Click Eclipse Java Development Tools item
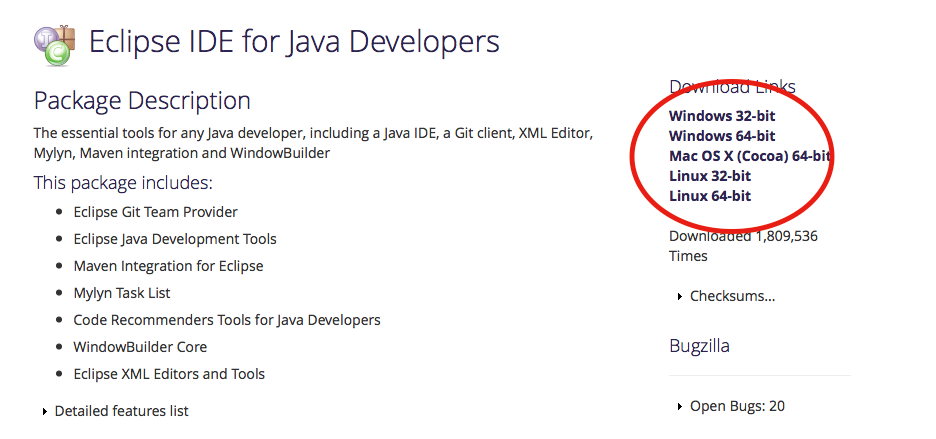The width and height of the screenshot is (936, 439). (175, 240)
